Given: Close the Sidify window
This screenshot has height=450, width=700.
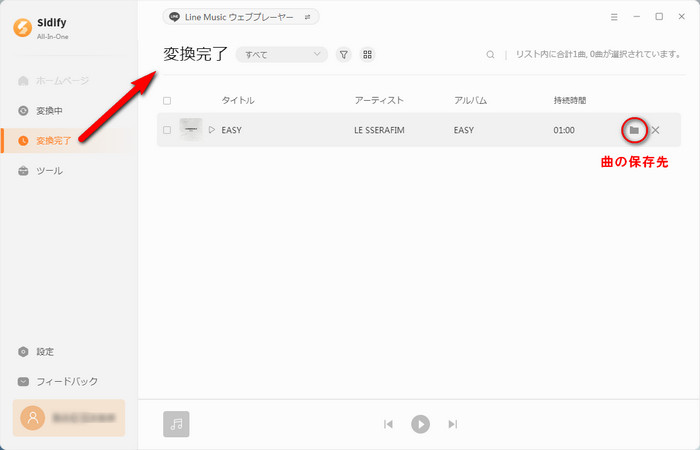Looking at the screenshot, I should (x=681, y=17).
